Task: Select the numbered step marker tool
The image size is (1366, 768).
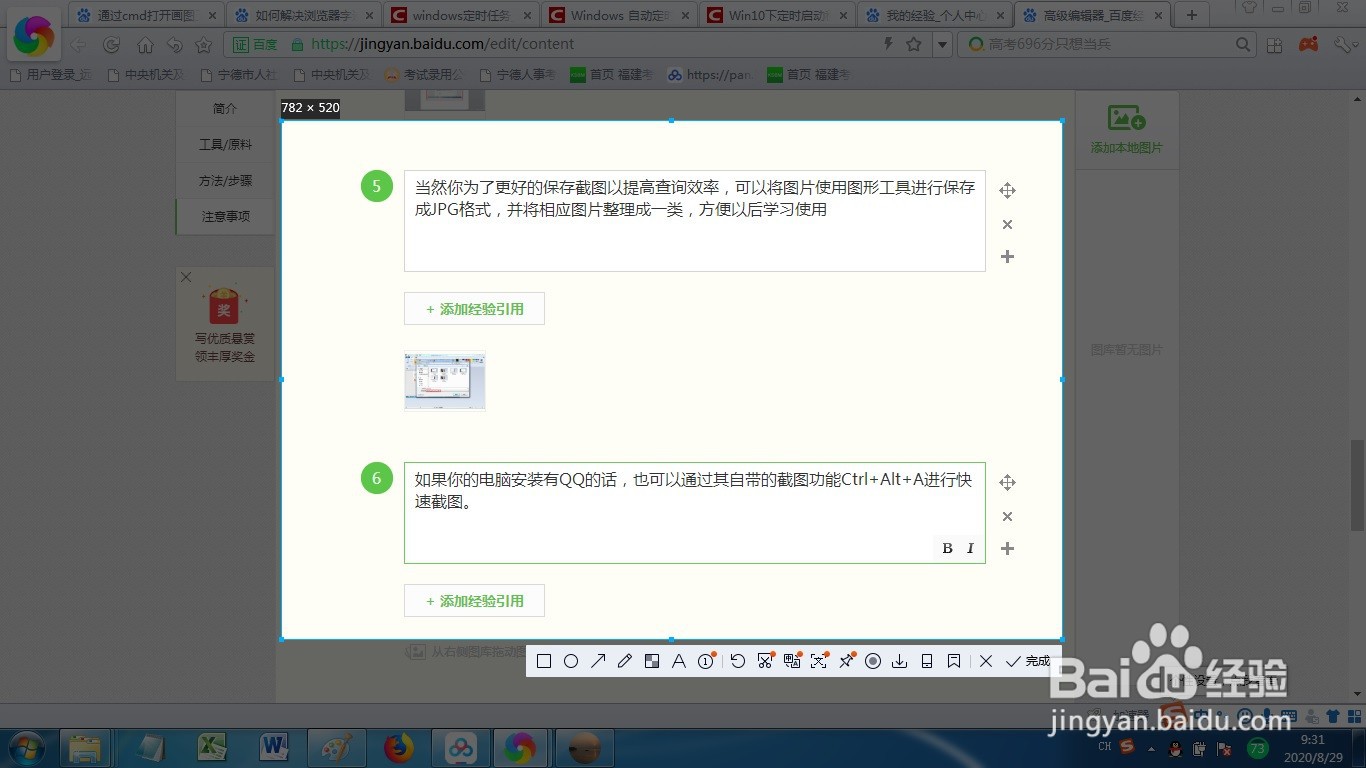Action: coord(706,661)
